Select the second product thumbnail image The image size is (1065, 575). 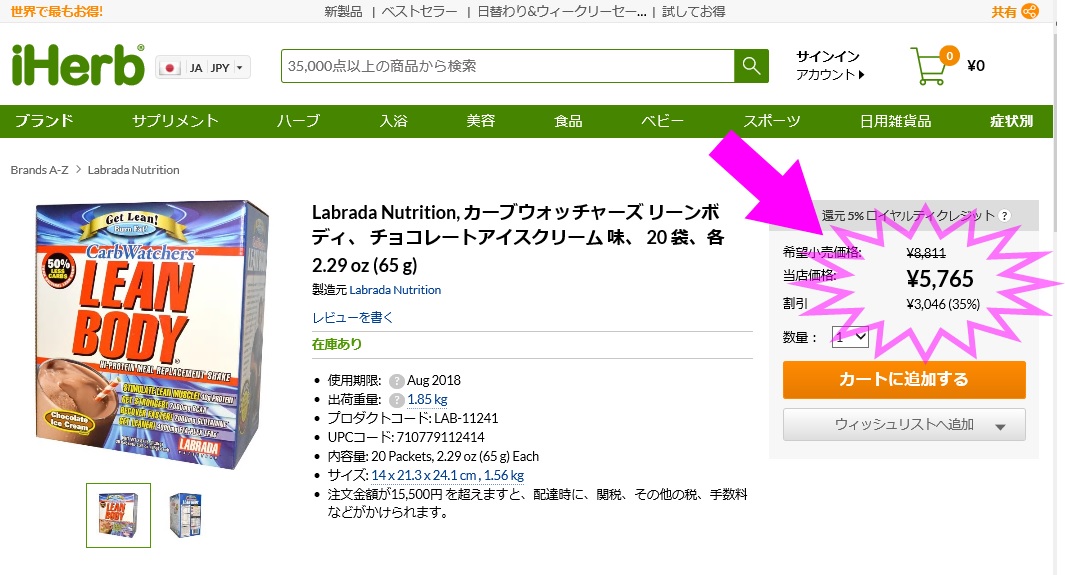(184, 515)
